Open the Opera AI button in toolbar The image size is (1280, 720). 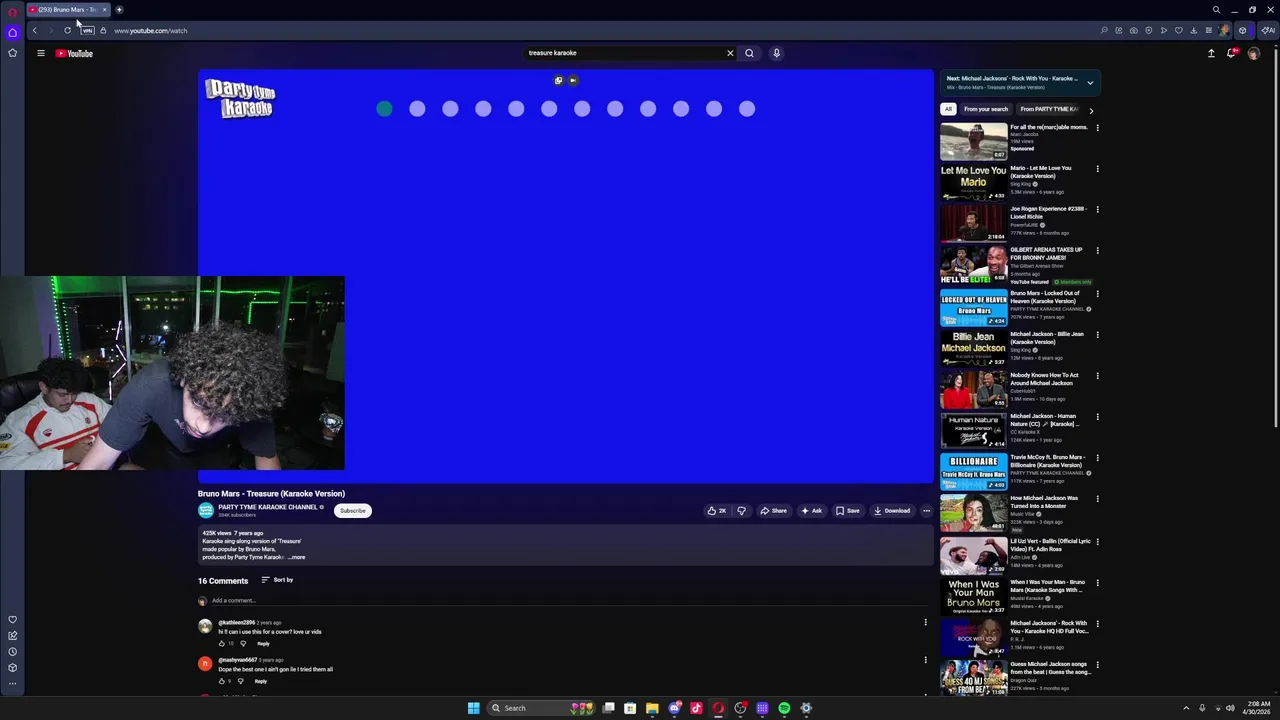[1267, 30]
